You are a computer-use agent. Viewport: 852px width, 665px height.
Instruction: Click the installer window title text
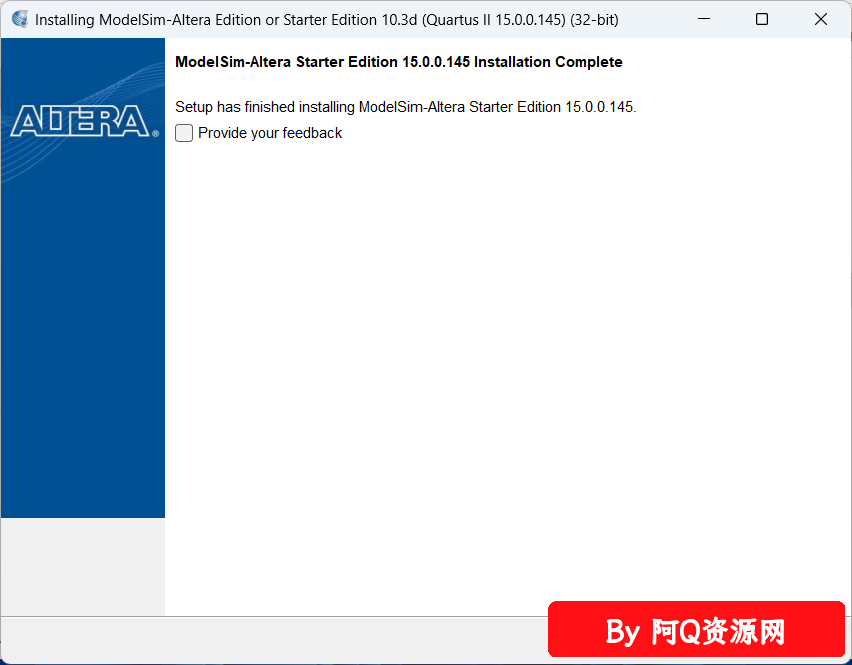[x=327, y=20]
